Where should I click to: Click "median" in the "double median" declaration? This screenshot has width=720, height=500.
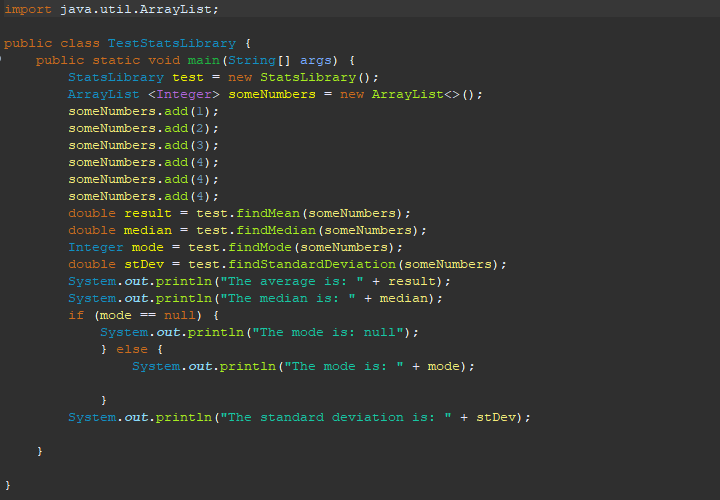(148, 230)
